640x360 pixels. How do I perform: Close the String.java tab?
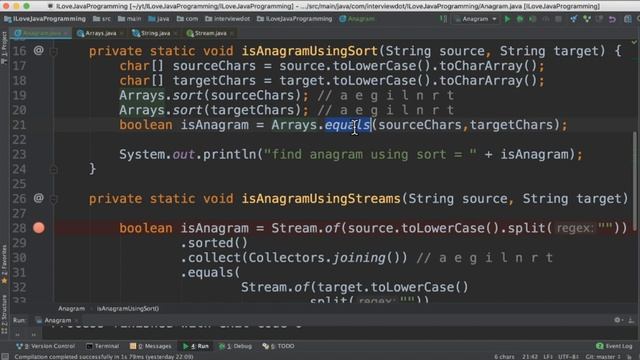tap(176, 33)
